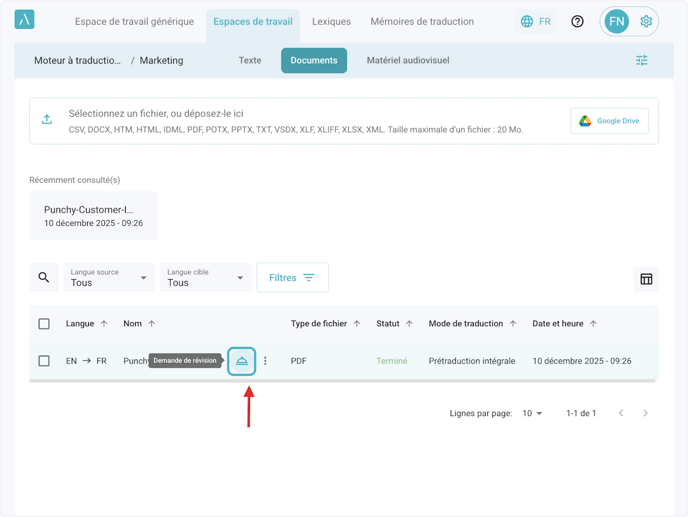Select all rows with header checkbox
The height and width of the screenshot is (517, 688).
[x=44, y=324]
